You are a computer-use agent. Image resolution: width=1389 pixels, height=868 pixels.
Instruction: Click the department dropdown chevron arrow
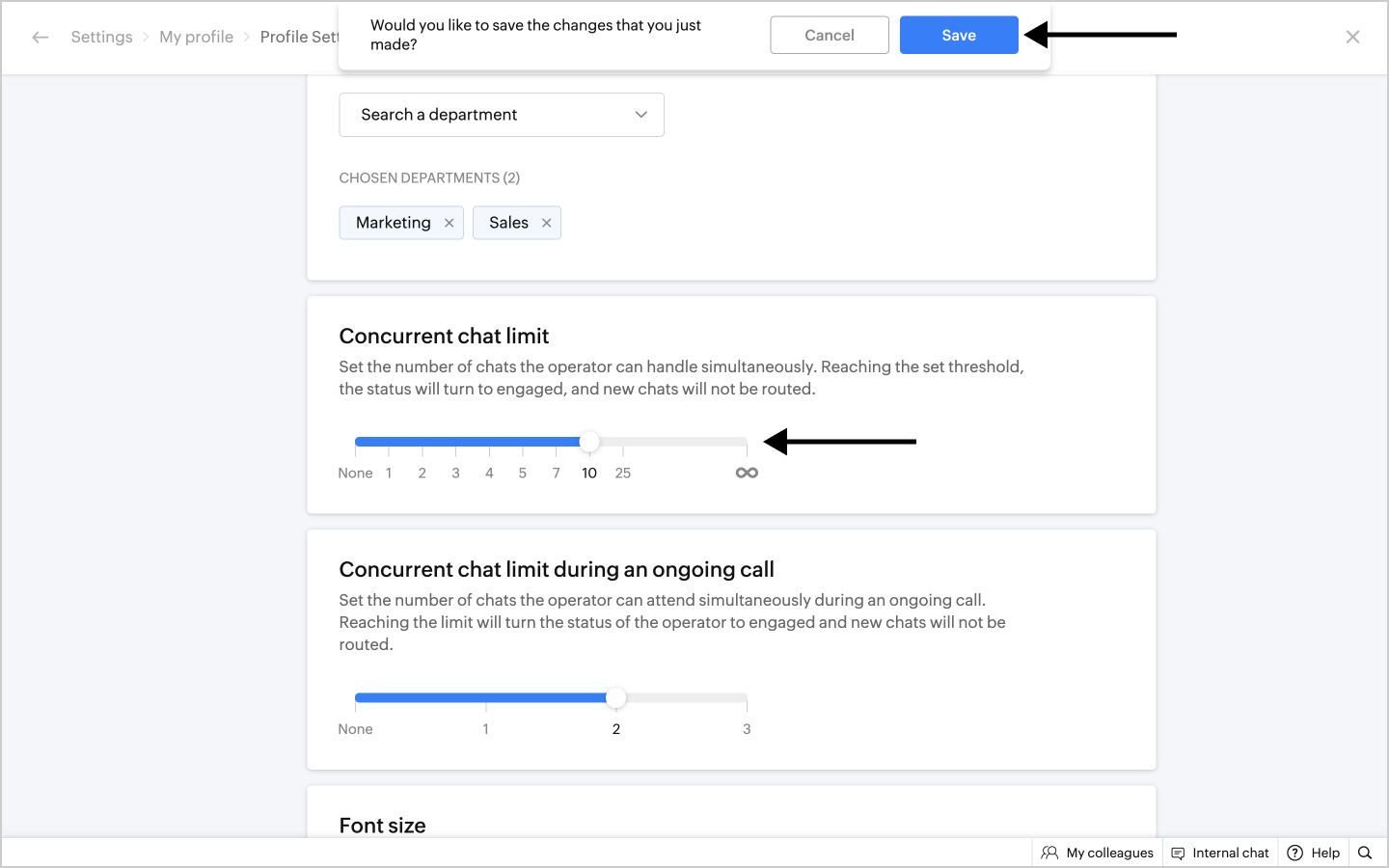pos(641,115)
